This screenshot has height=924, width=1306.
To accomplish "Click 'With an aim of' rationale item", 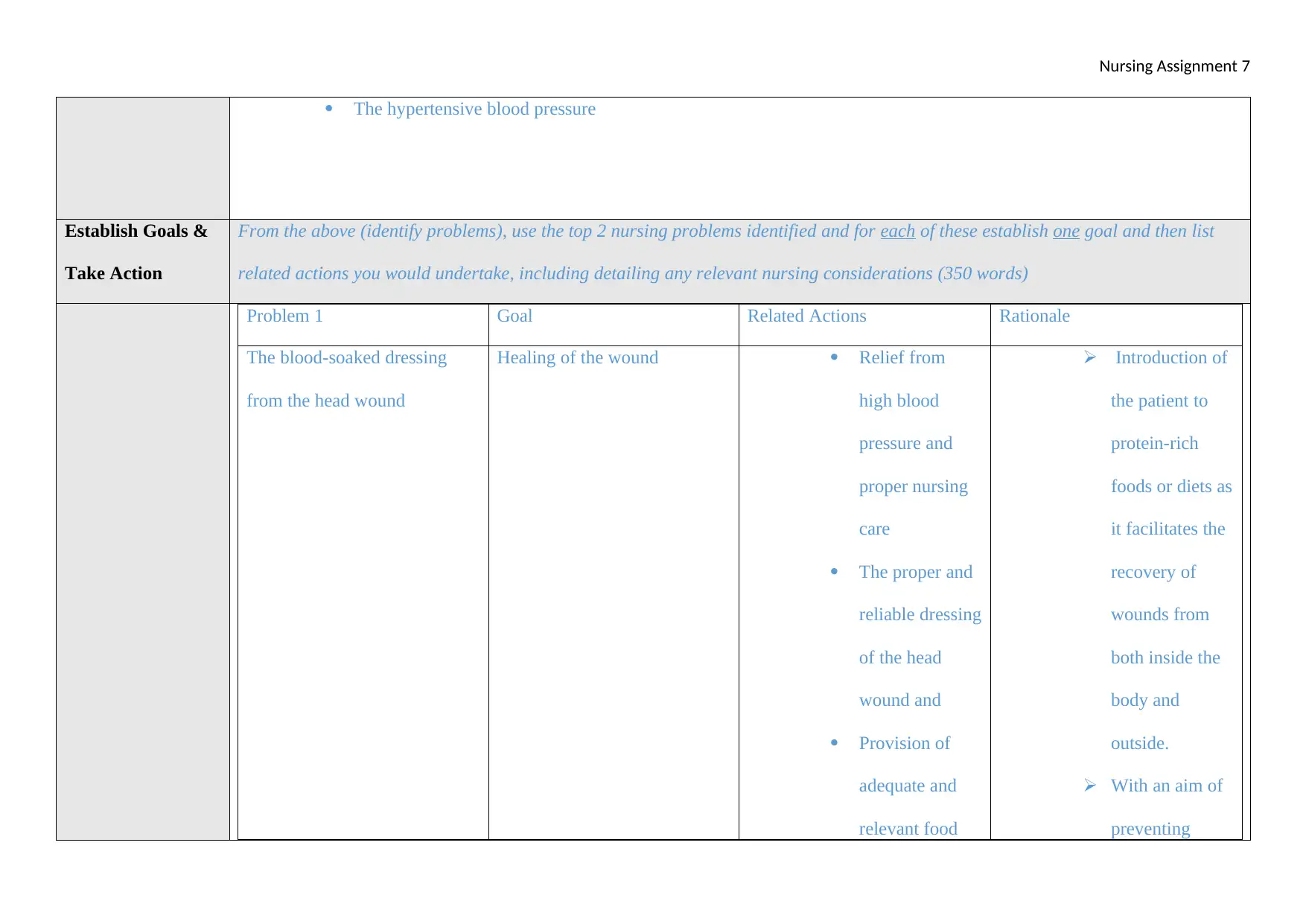I will tap(1166, 786).
